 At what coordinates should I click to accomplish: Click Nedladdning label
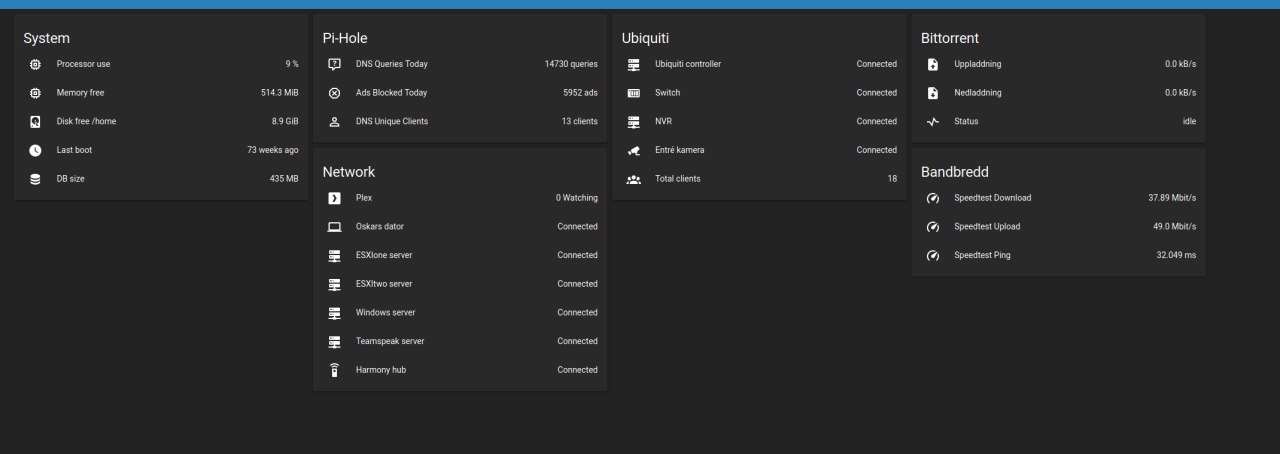(978, 93)
